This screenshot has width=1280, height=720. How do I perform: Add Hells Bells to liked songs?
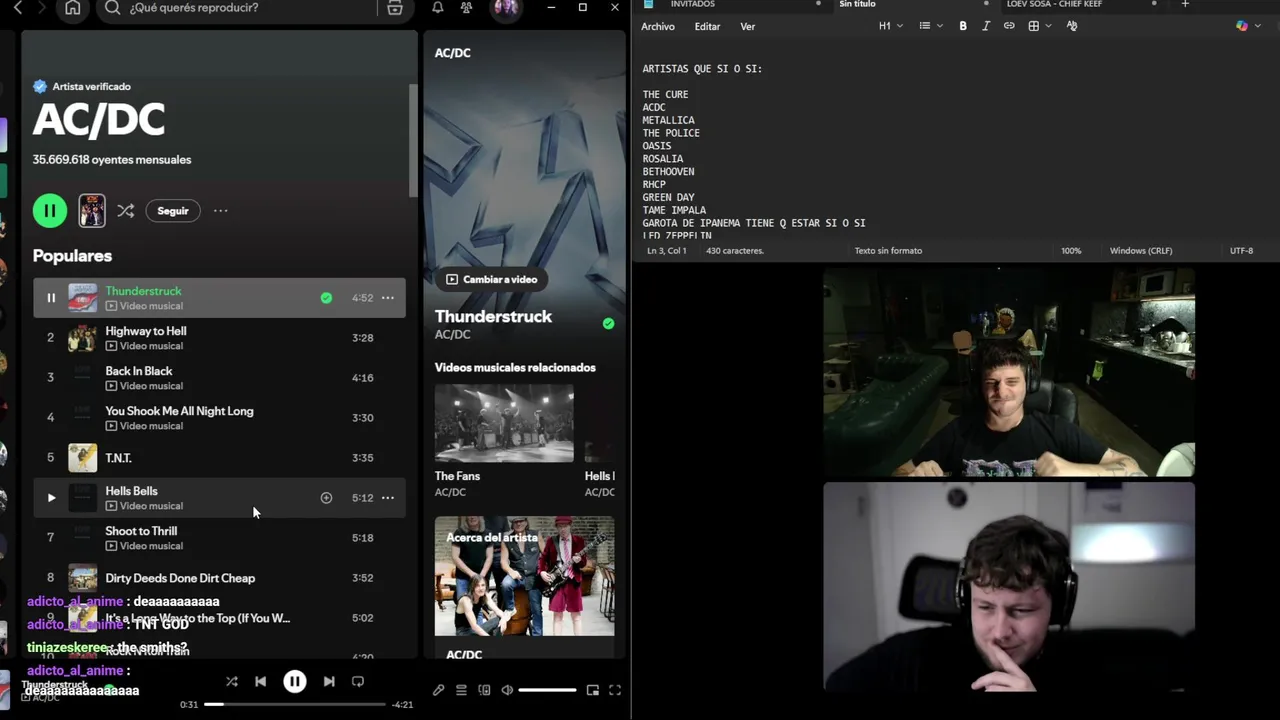326,498
